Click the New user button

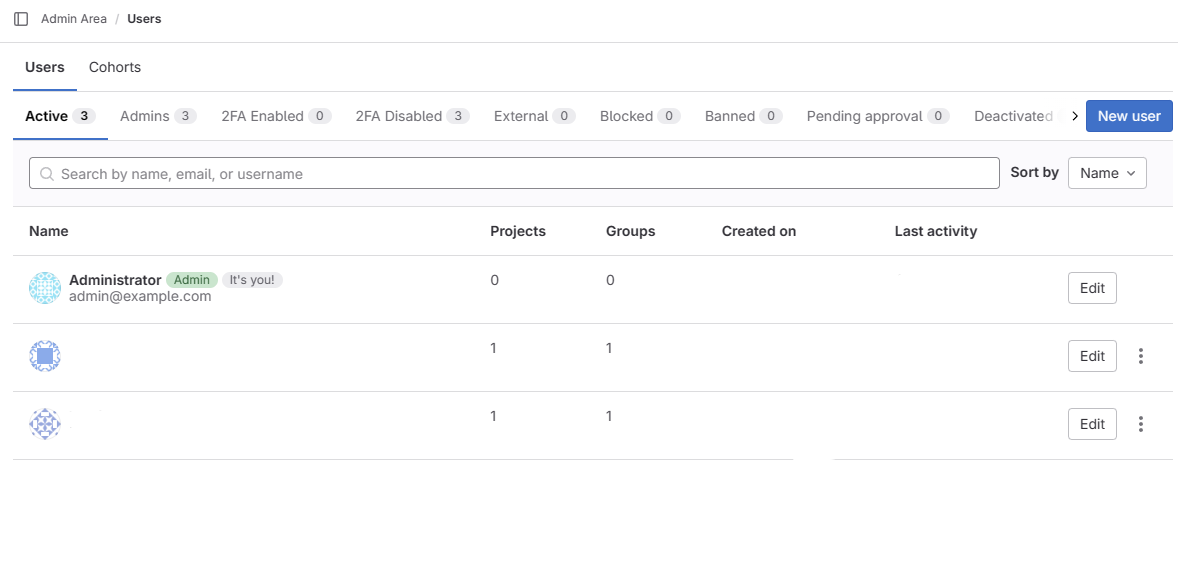[1129, 116]
